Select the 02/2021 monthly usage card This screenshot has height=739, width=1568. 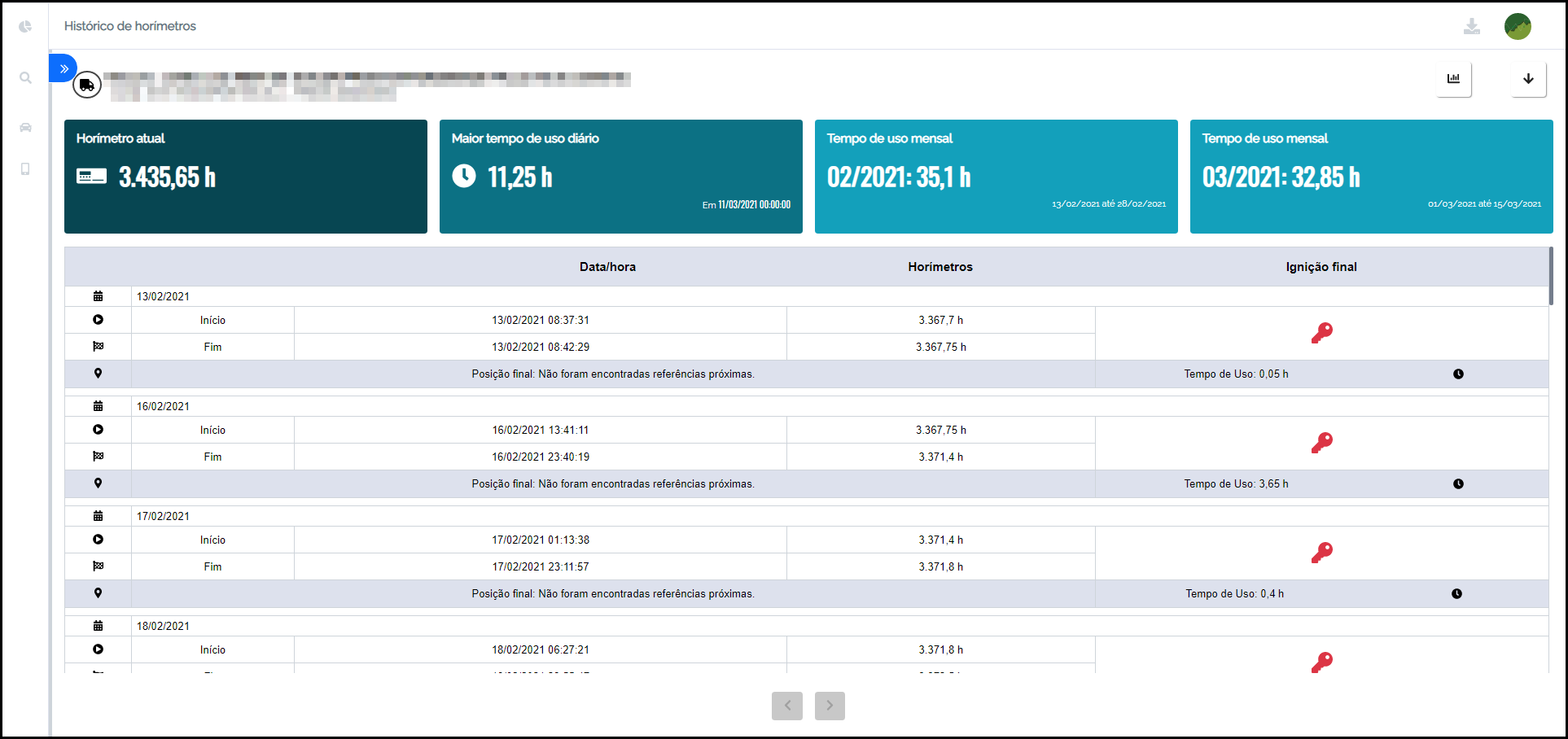click(x=996, y=177)
